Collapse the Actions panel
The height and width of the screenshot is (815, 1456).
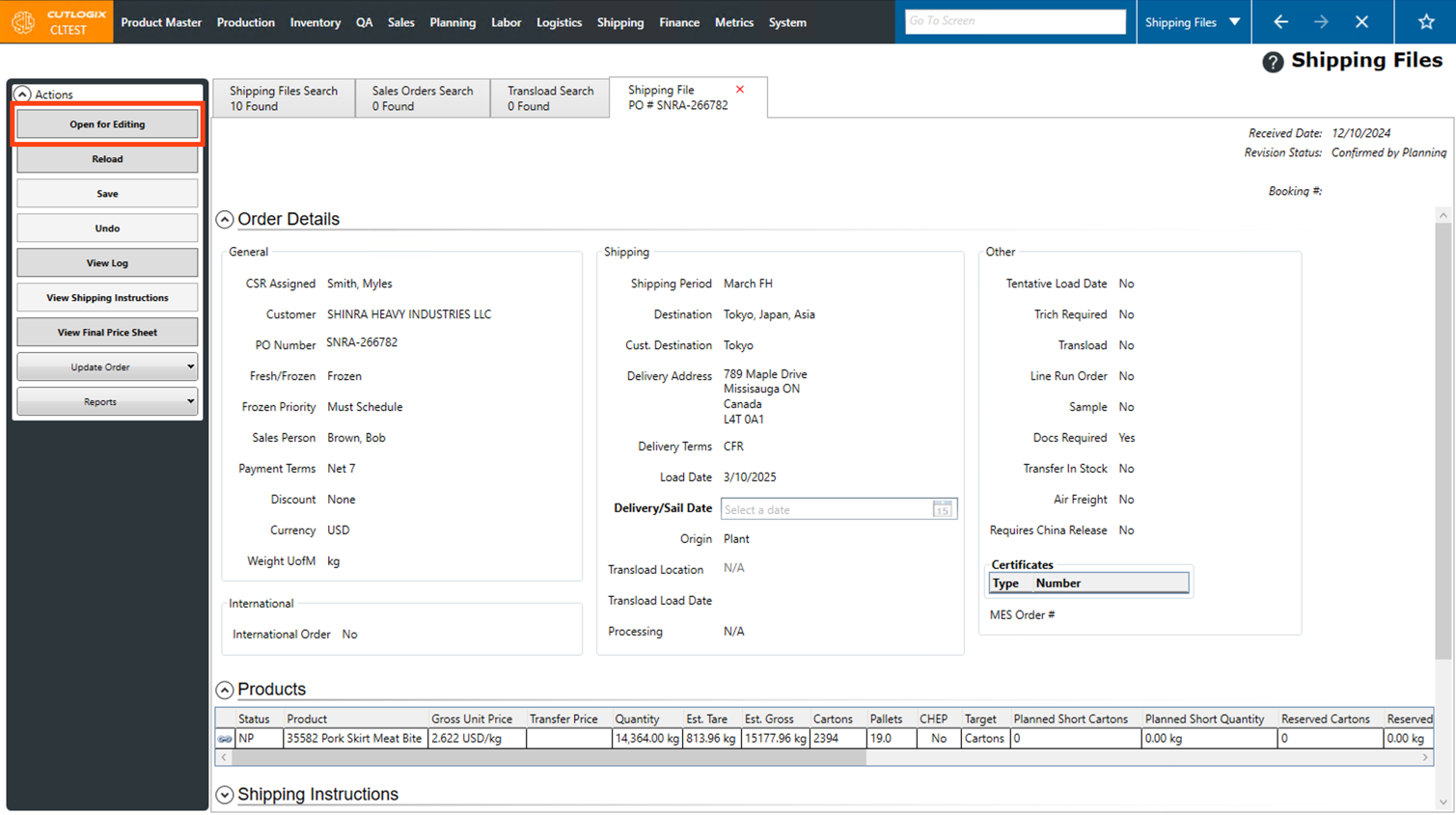[22, 95]
